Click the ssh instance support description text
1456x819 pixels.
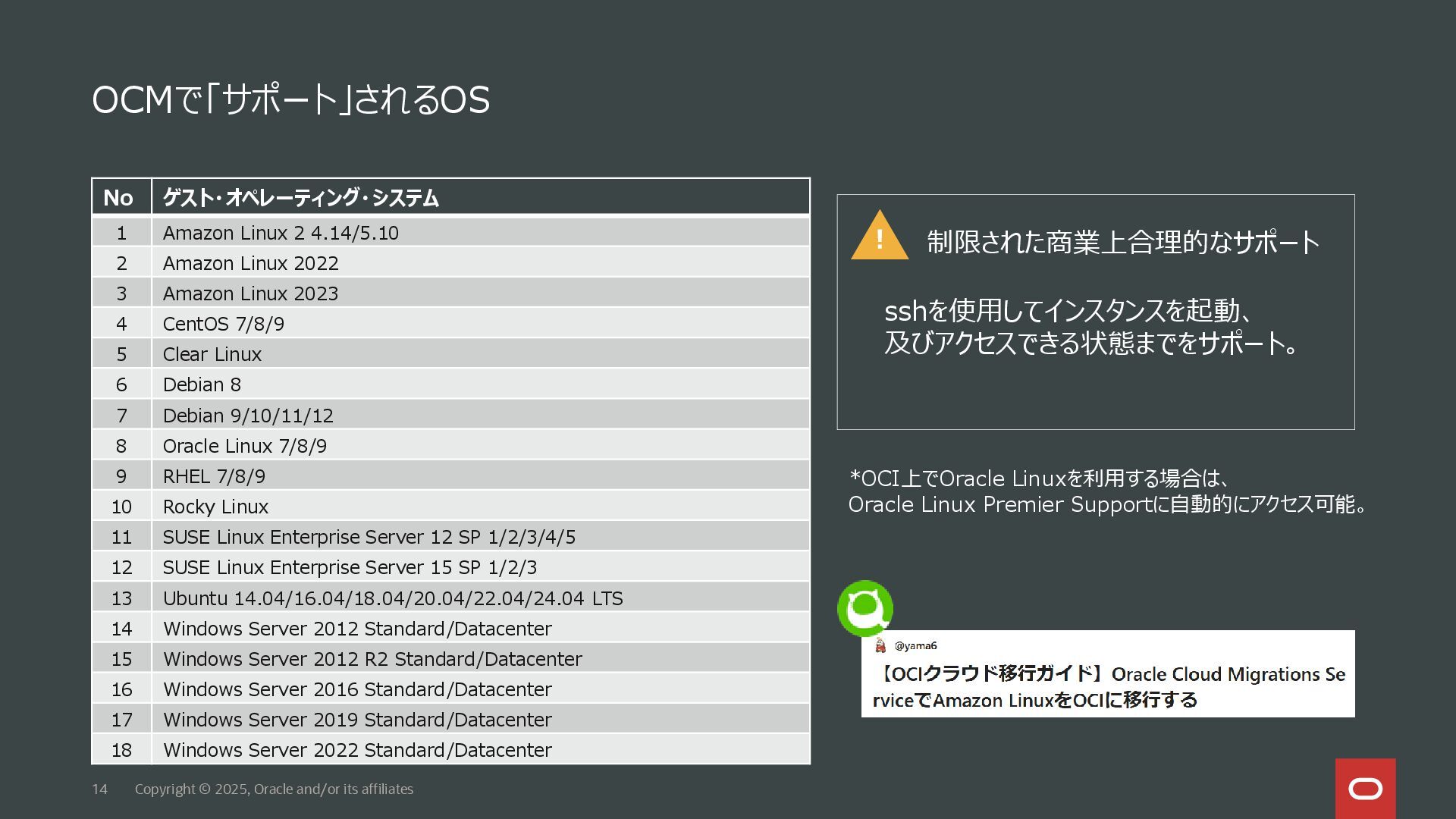pyautogui.click(x=1092, y=327)
